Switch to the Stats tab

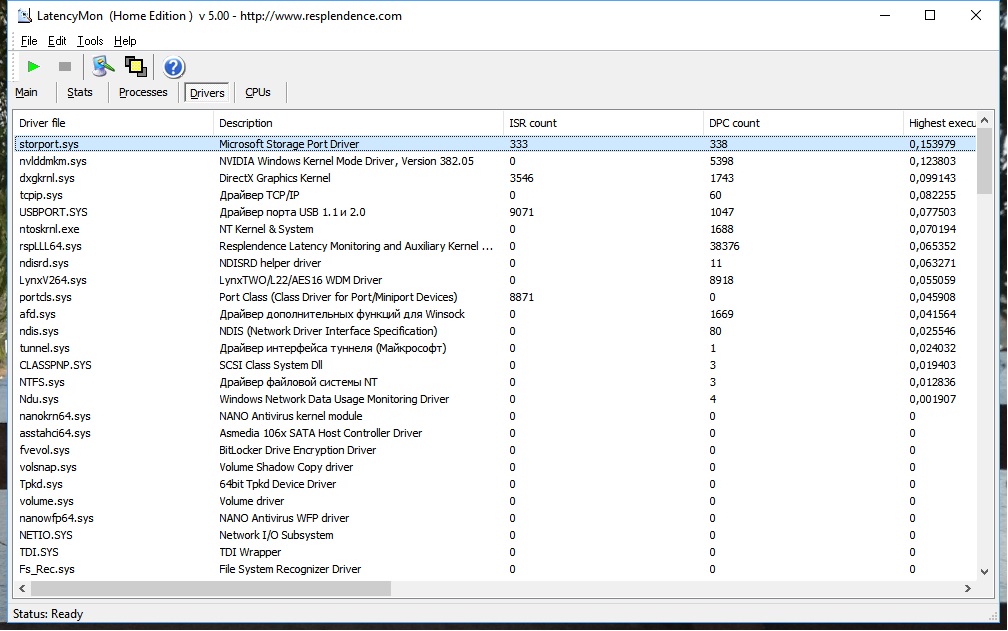pos(80,93)
